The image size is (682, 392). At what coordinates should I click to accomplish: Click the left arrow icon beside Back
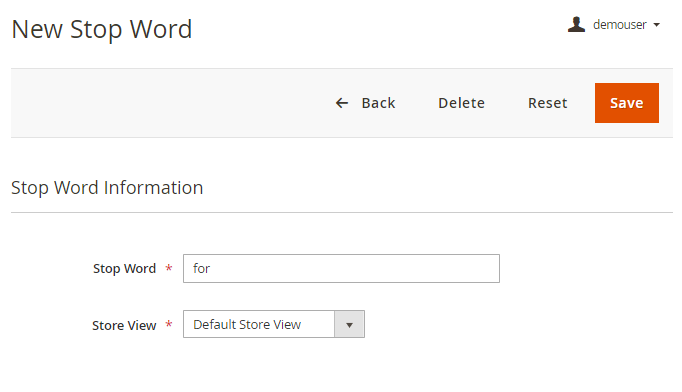342,103
